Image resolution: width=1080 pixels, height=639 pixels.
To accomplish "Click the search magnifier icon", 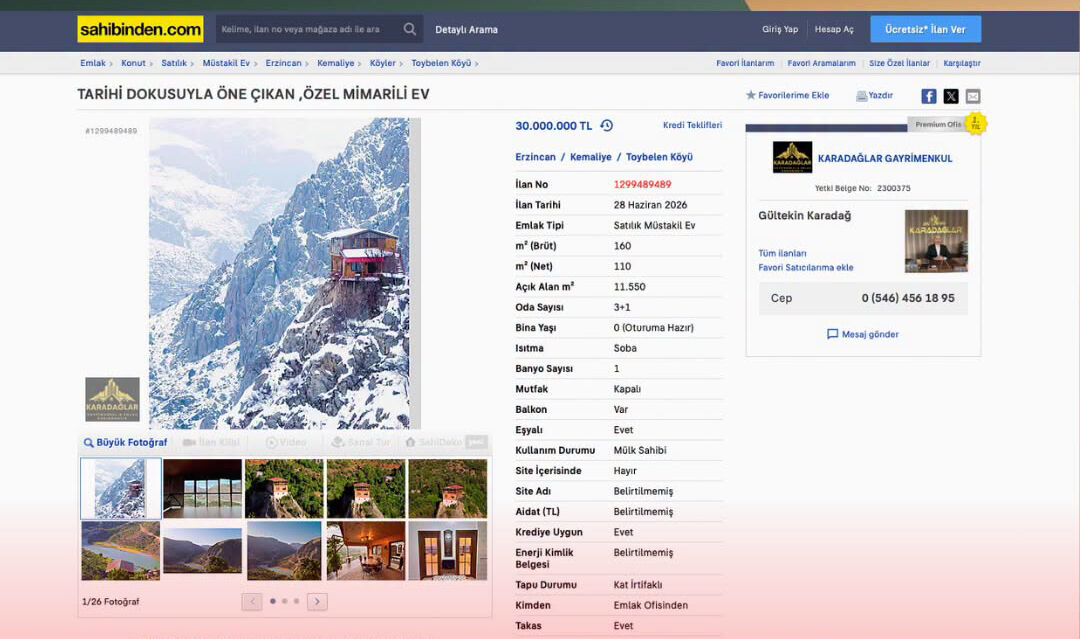I will click(410, 29).
